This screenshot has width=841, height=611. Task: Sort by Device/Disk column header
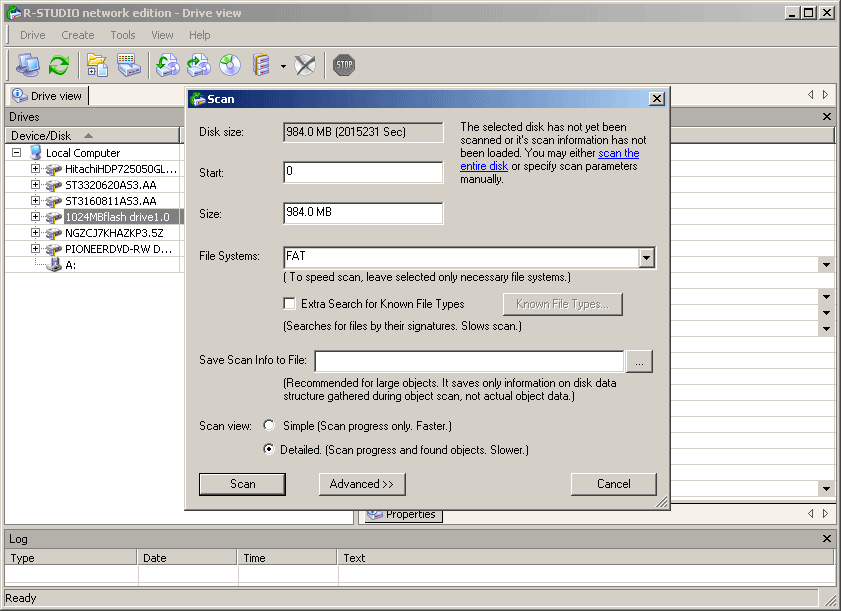[x=92, y=136]
